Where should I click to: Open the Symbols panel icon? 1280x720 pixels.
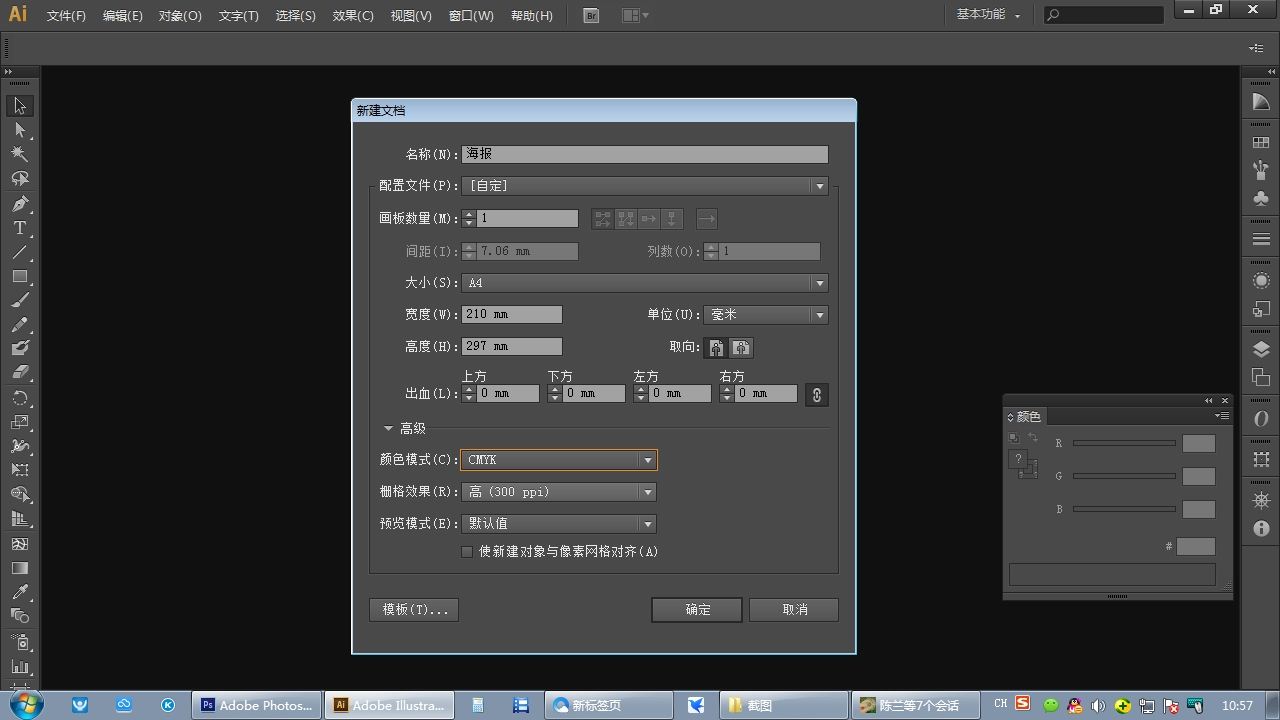[1261, 199]
